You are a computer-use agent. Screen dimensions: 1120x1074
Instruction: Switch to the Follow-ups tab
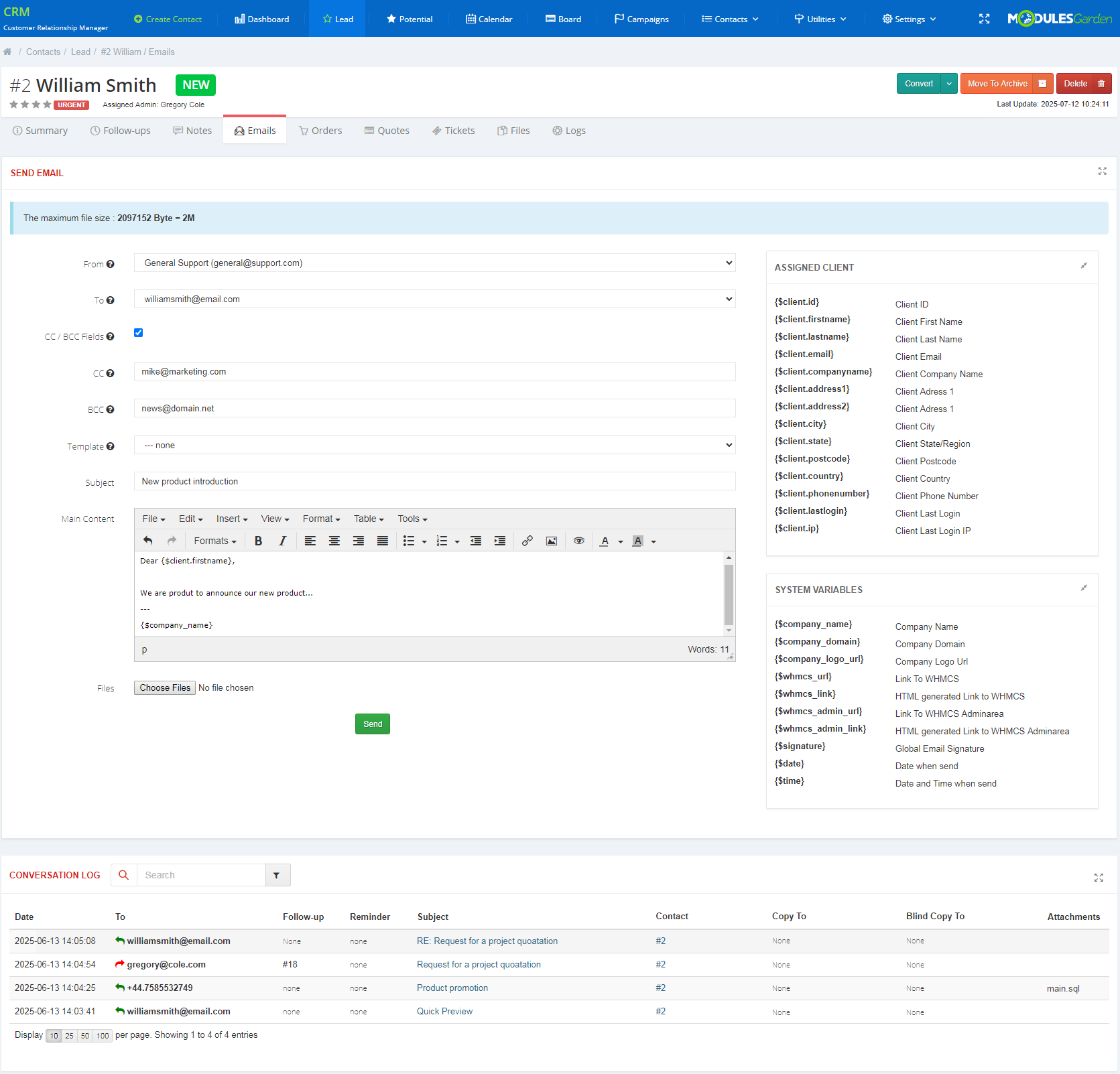click(120, 130)
